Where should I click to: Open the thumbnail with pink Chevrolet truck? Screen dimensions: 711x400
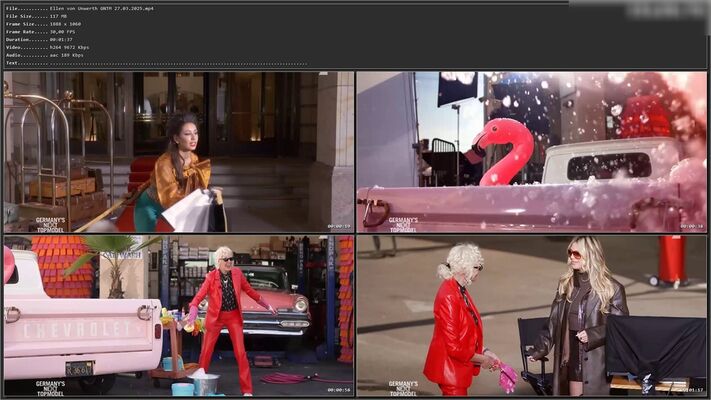pyautogui.click(x=179, y=316)
